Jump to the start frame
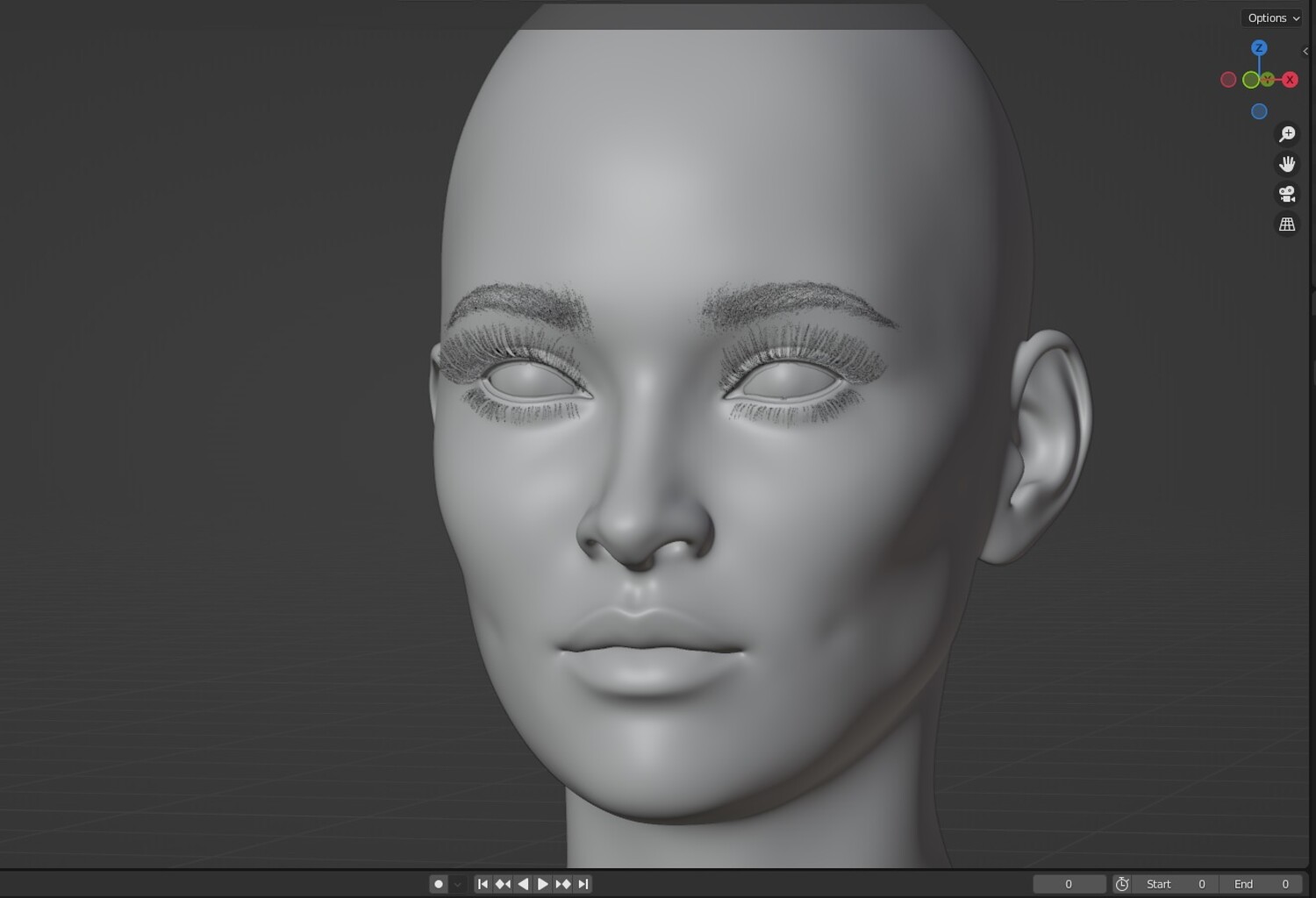Image resolution: width=1316 pixels, height=898 pixels. tap(483, 884)
